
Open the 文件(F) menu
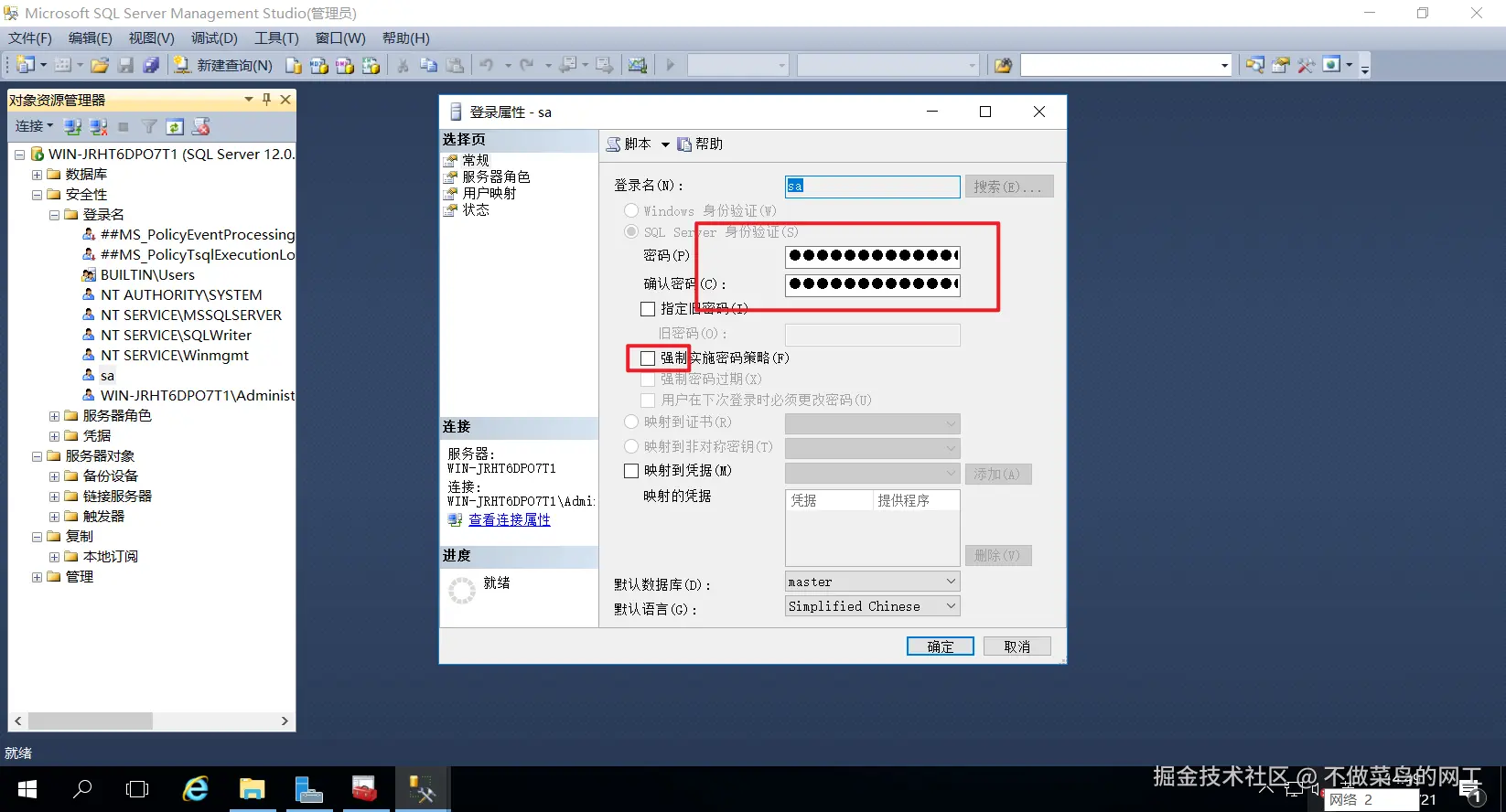(x=30, y=38)
